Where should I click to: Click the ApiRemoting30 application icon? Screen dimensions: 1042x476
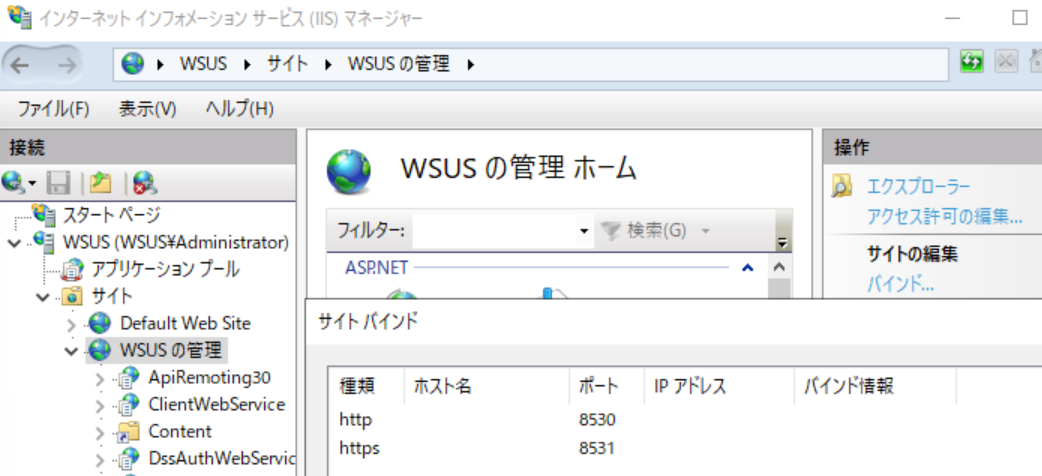128,378
